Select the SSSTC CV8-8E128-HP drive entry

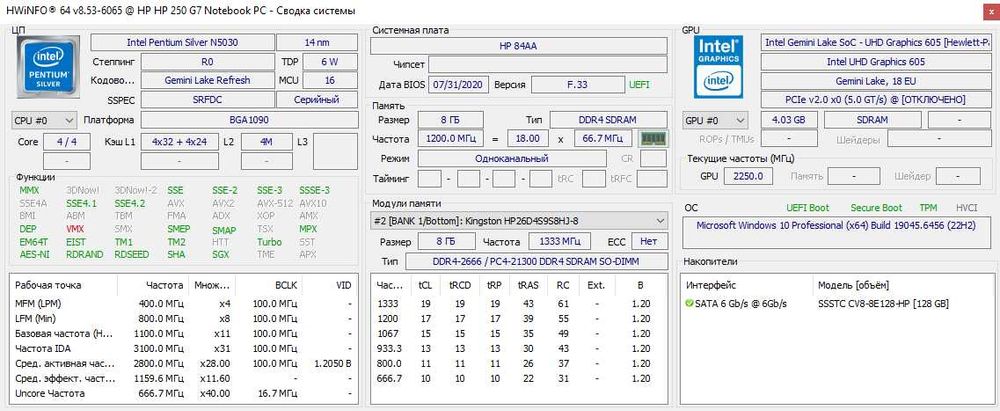pyautogui.click(x=883, y=304)
